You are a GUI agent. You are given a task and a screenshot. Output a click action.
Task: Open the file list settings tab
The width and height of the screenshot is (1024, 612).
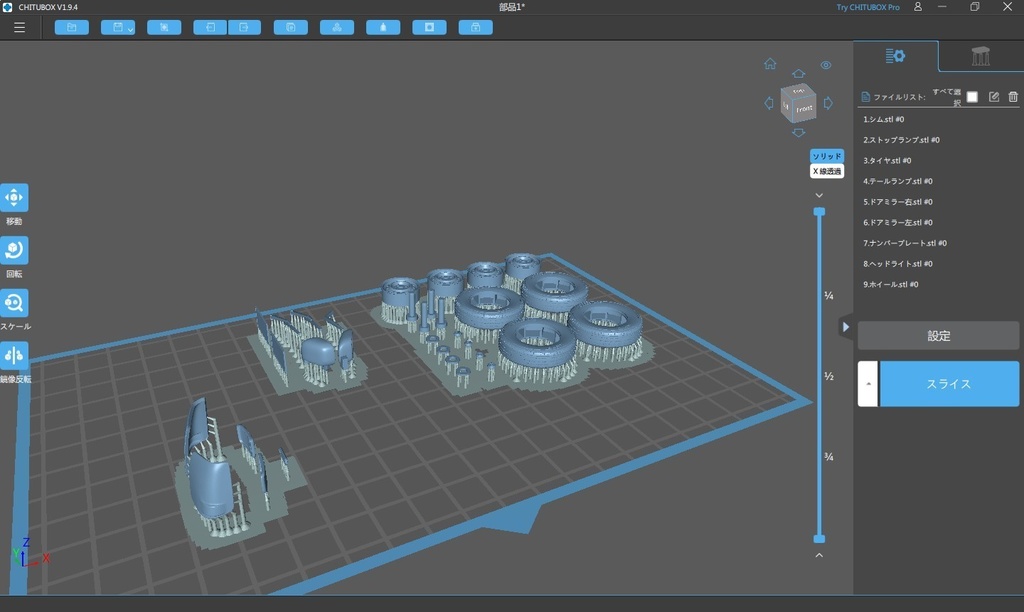[x=895, y=56]
